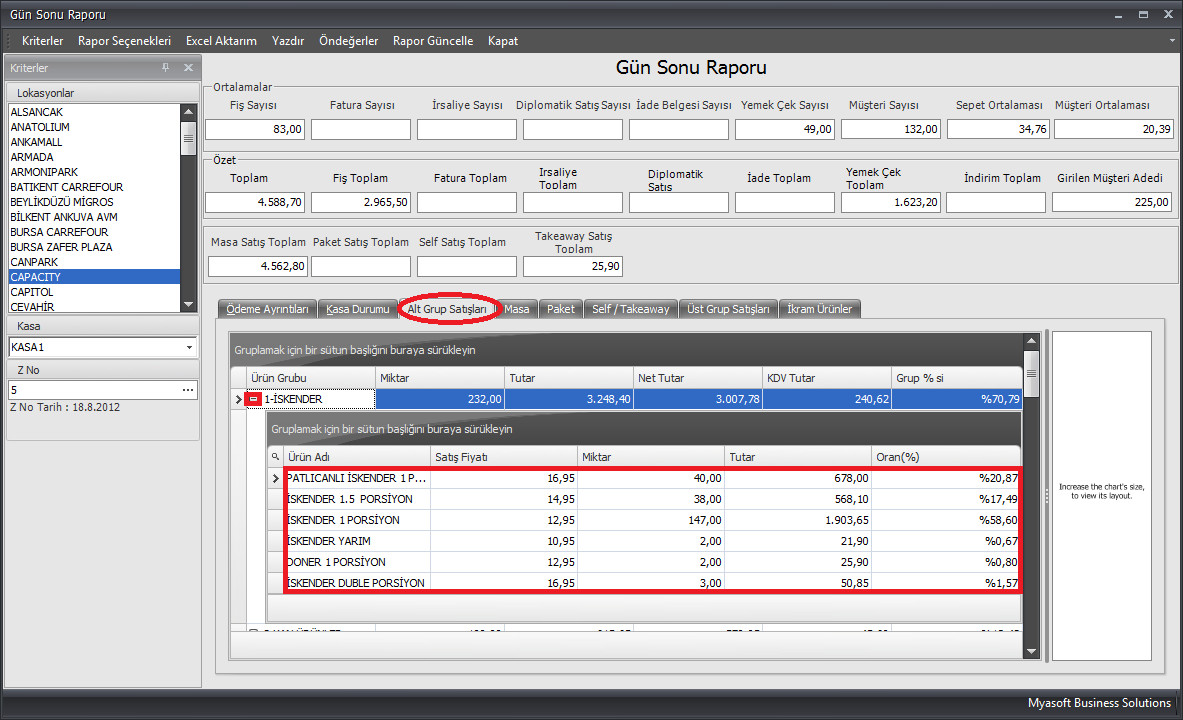Sort by the top grid Miktar column header
Screen dimensions: 1183x720
click(x=440, y=377)
